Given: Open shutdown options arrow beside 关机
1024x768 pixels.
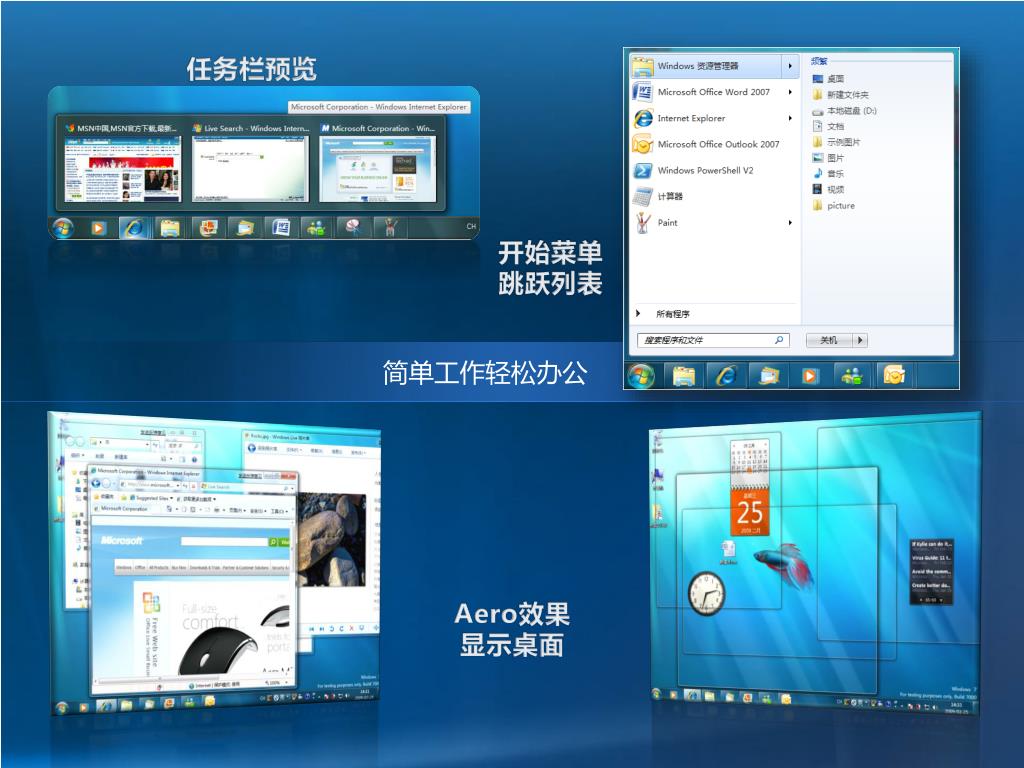Looking at the screenshot, I should (860, 340).
